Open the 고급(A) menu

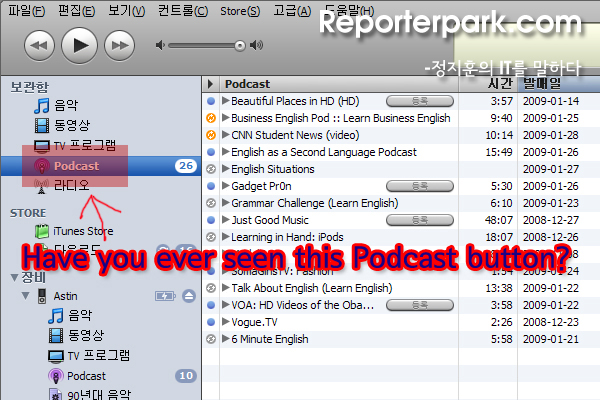[x=292, y=11]
